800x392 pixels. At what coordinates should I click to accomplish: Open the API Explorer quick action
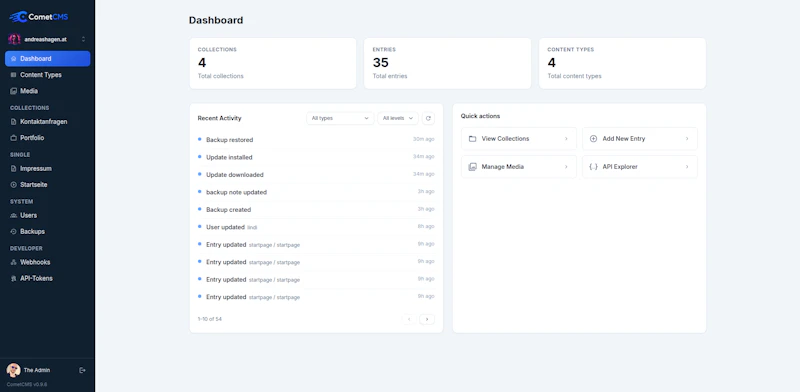(640, 167)
